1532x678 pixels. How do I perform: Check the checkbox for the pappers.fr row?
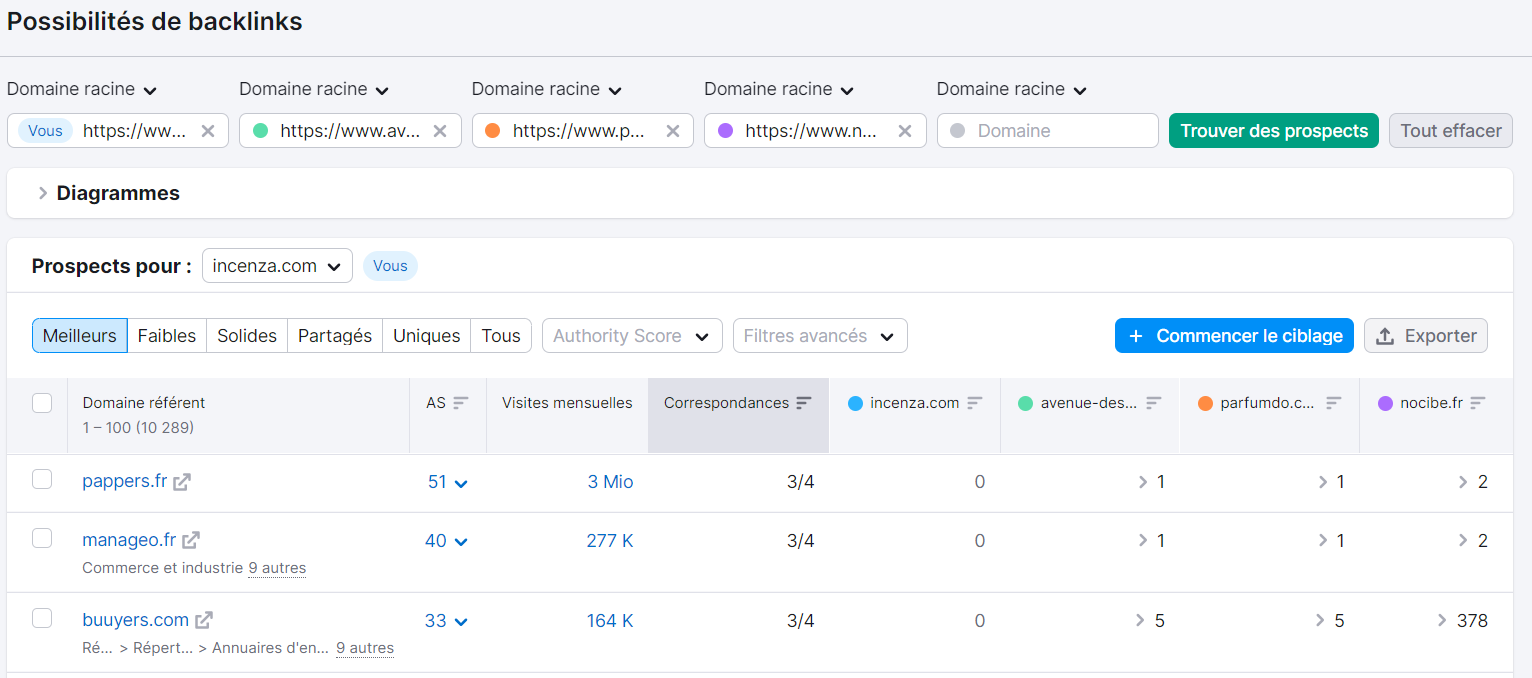point(42,480)
